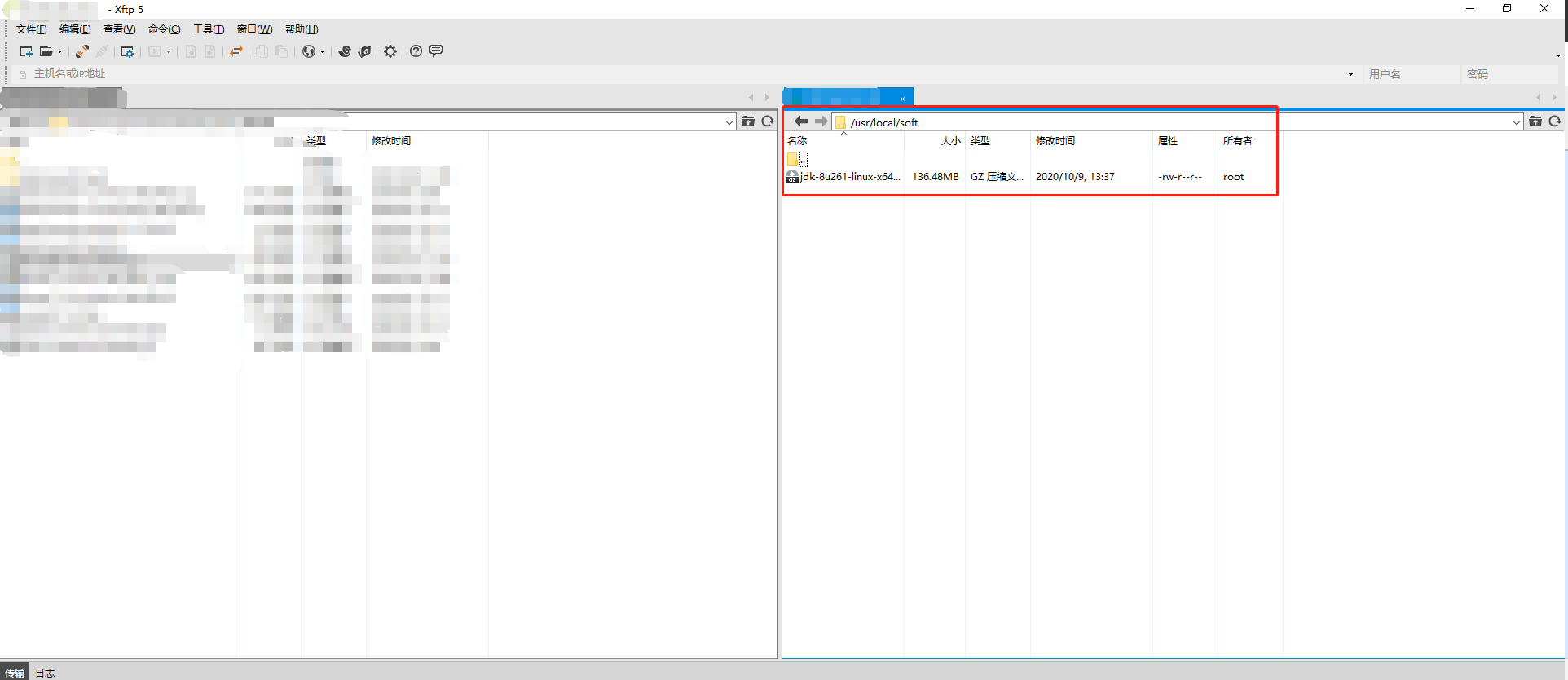Open the 窗口(W) menu
The image size is (1568, 680).
click(254, 29)
